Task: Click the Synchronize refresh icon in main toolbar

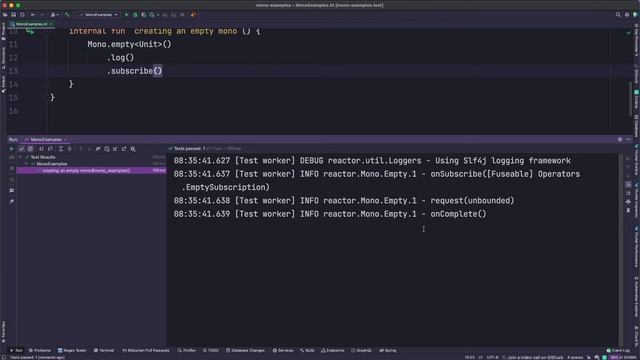Action: click(x=22, y=15)
